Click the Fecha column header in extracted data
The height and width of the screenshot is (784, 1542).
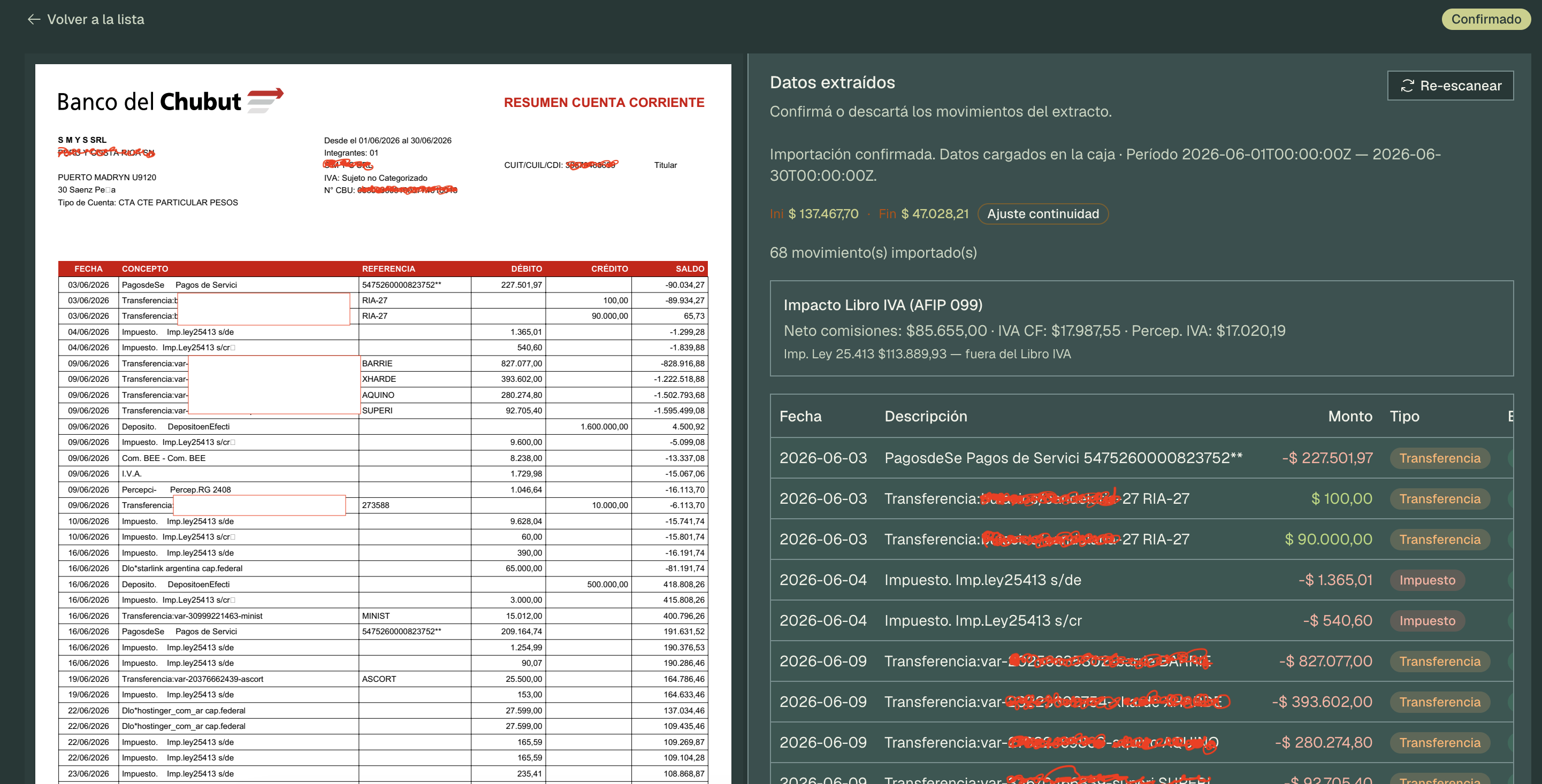click(800, 416)
